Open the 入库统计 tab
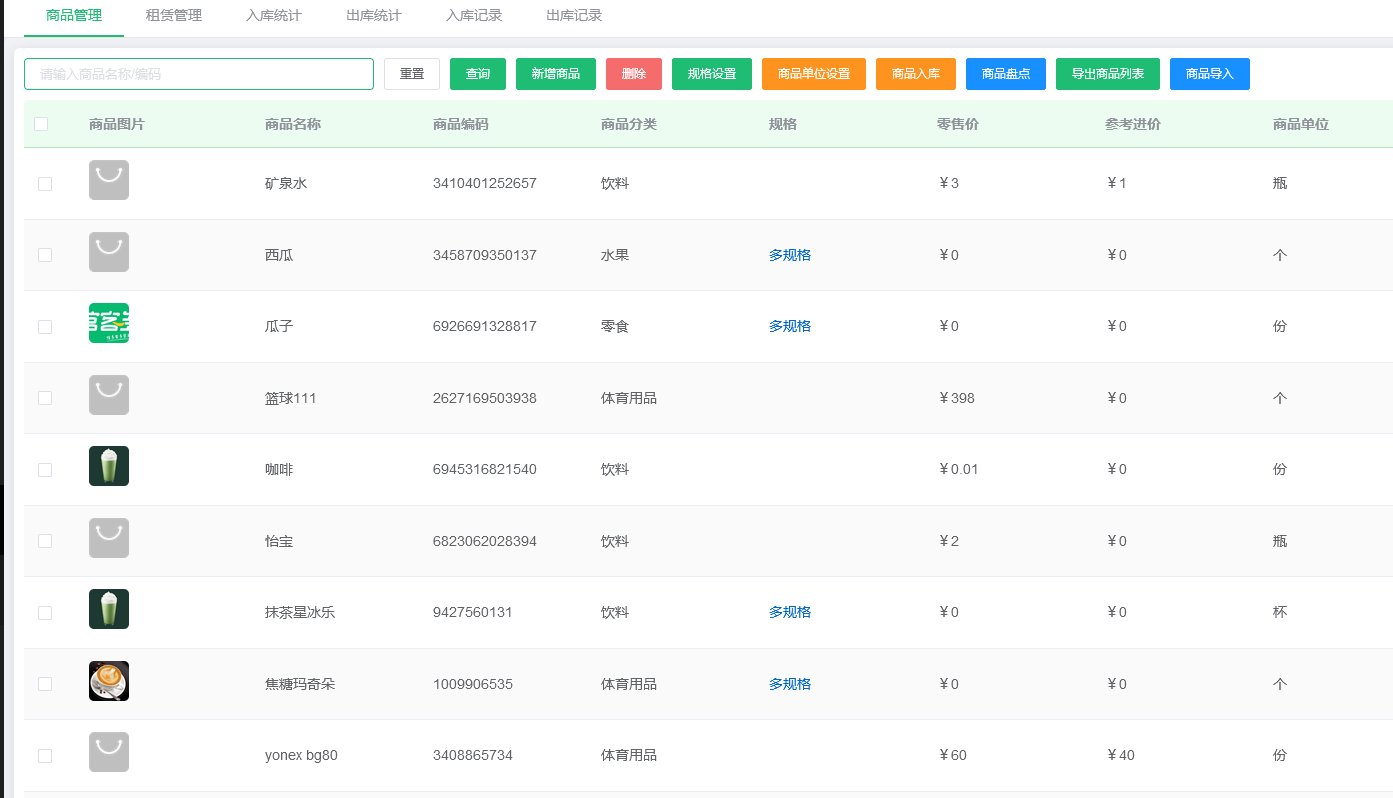Image resolution: width=1393 pixels, height=798 pixels. (x=273, y=15)
